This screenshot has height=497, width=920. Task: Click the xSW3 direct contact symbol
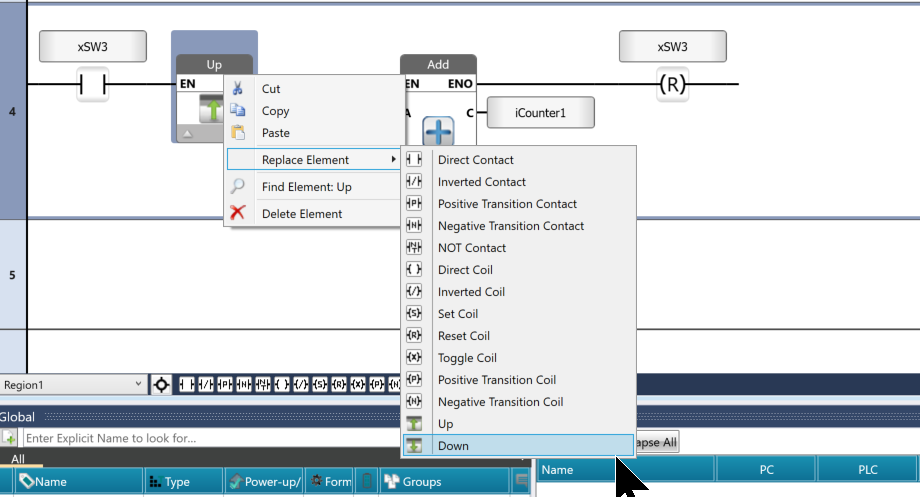click(x=92, y=85)
